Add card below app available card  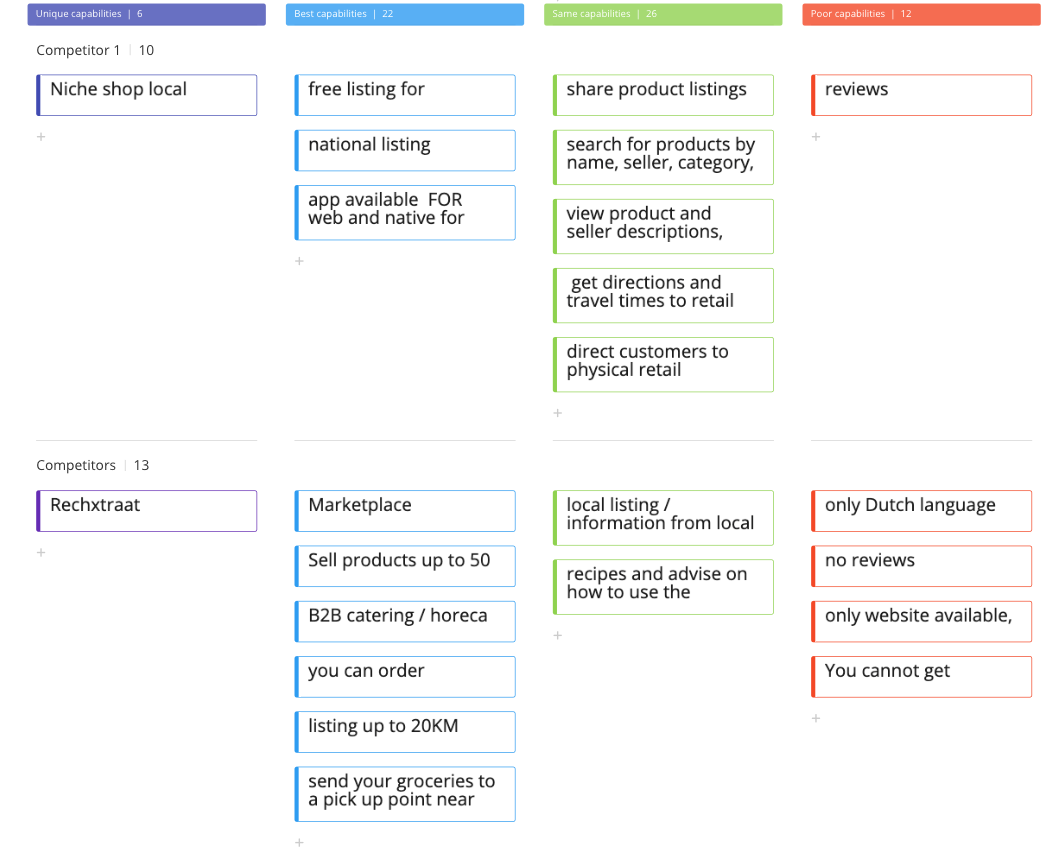299,261
